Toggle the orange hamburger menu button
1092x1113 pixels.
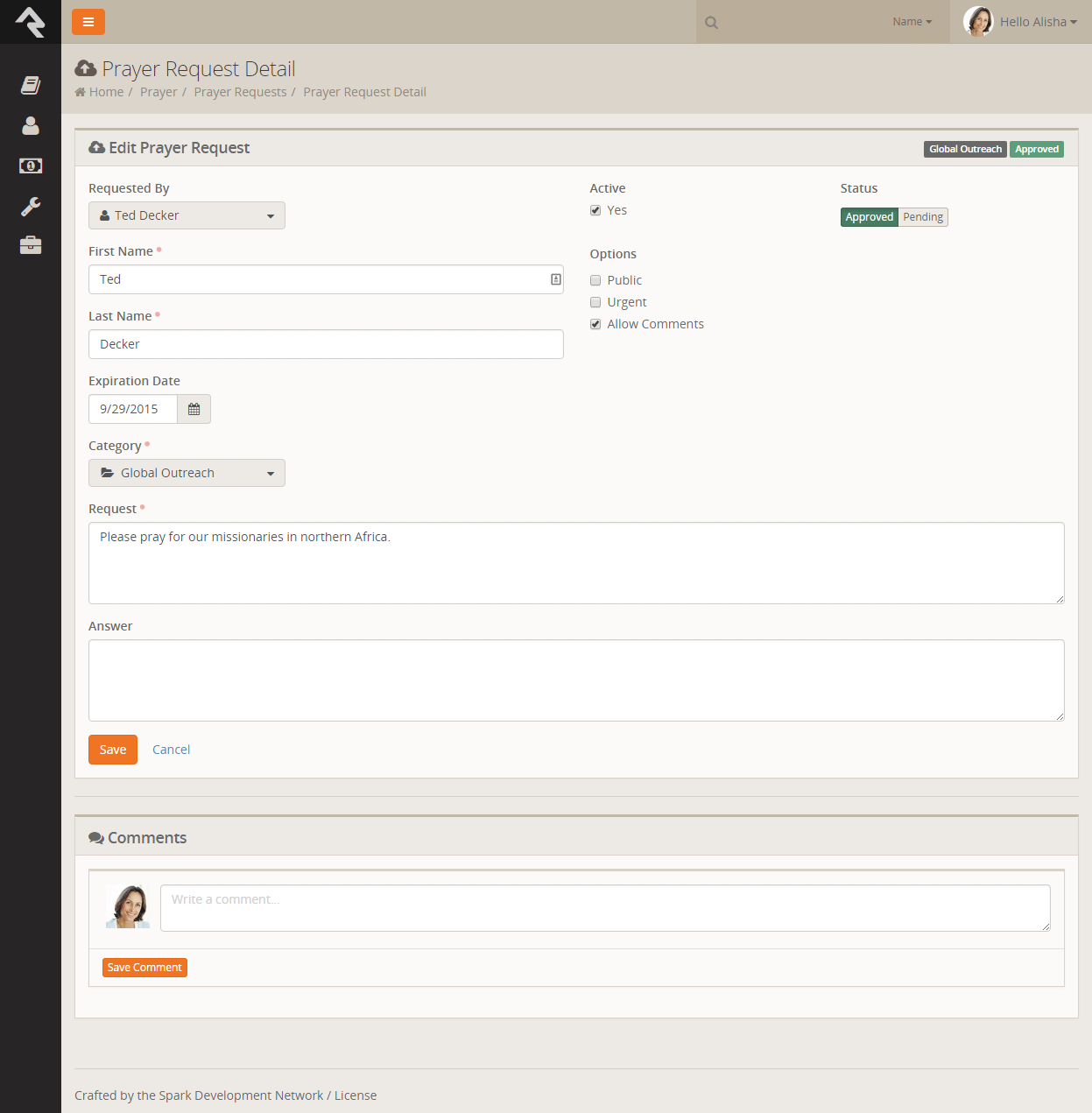88,22
